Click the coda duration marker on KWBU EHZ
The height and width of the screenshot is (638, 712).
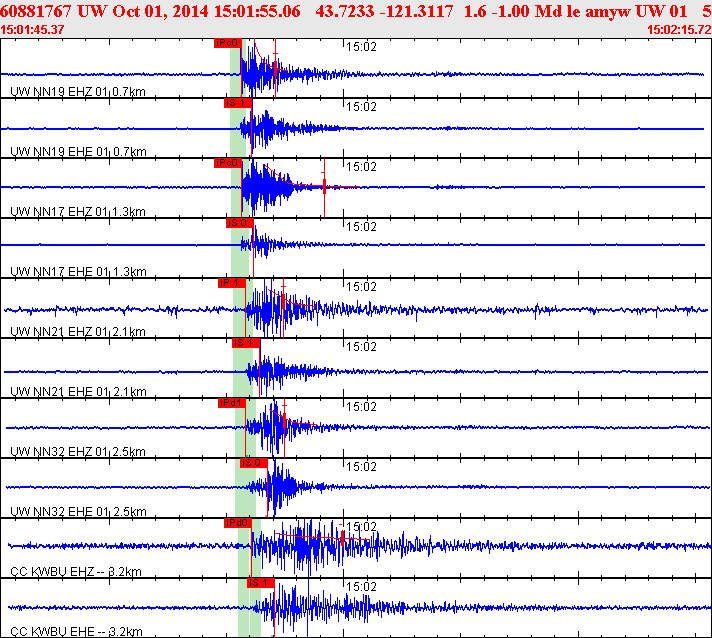(x=342, y=539)
